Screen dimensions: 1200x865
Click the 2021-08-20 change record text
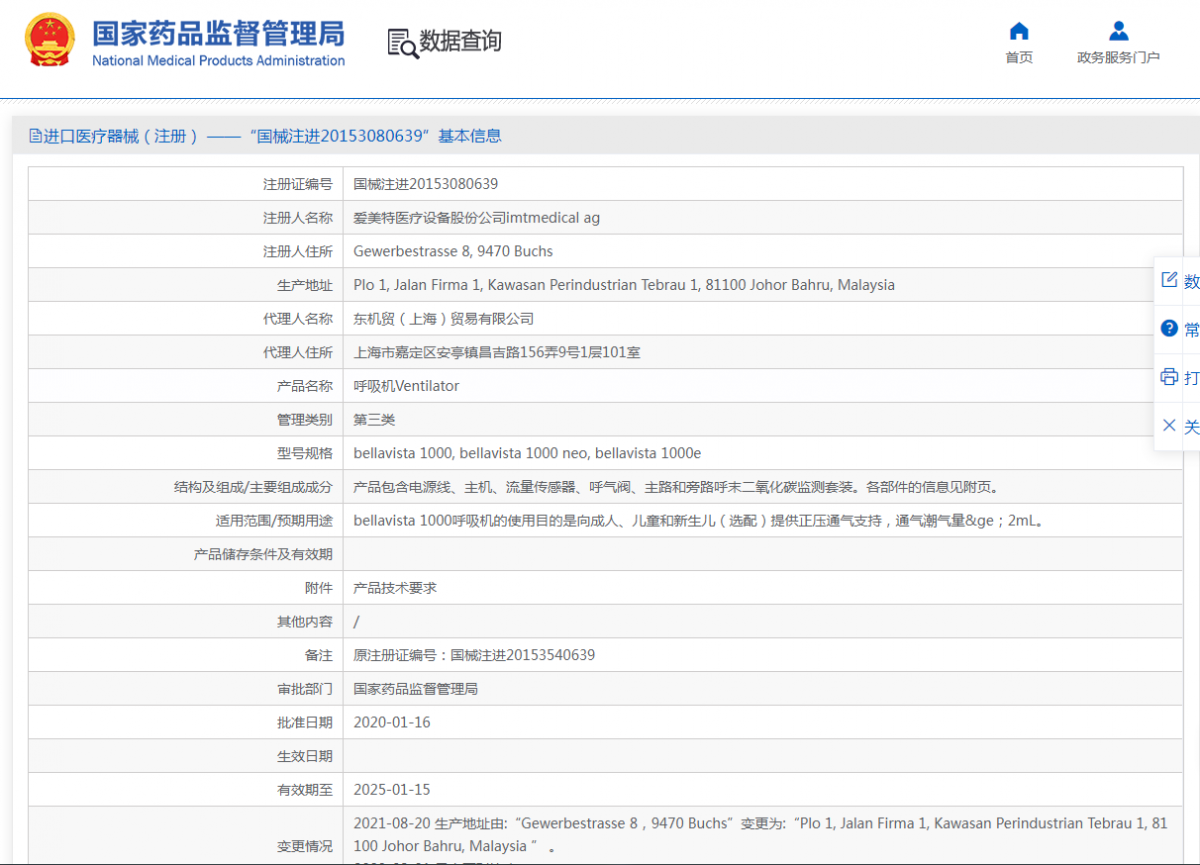click(x=760, y=835)
